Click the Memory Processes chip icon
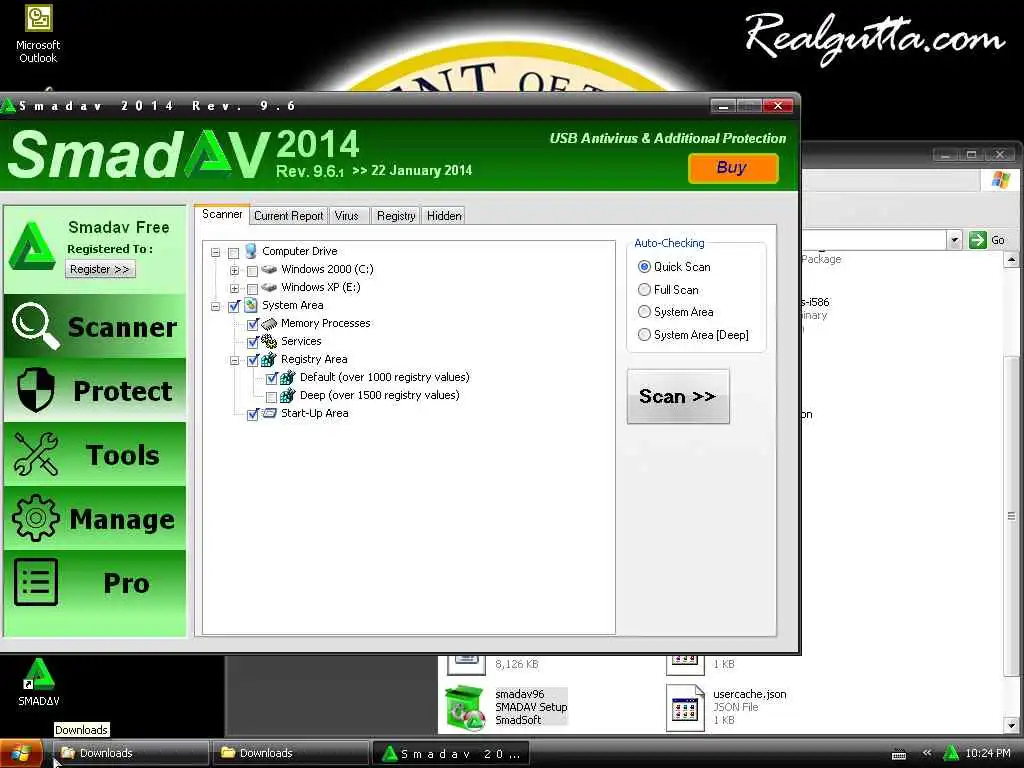Image resolution: width=1024 pixels, height=768 pixels. (x=269, y=323)
